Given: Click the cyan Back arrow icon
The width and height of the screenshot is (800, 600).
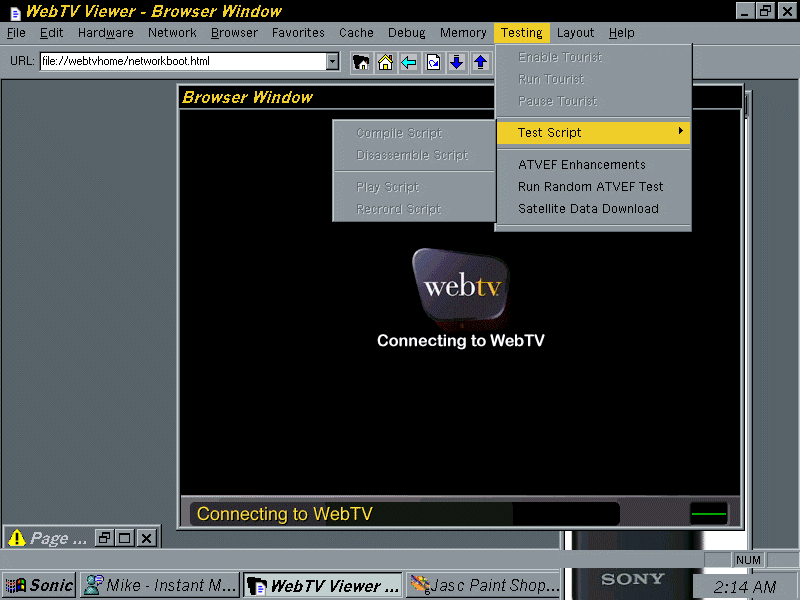Looking at the screenshot, I should (409, 62).
